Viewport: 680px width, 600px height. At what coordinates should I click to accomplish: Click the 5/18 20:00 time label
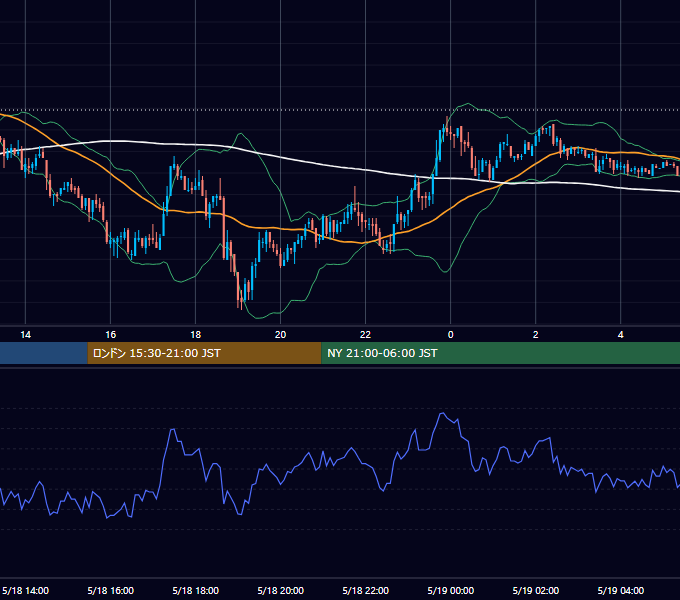281,590
